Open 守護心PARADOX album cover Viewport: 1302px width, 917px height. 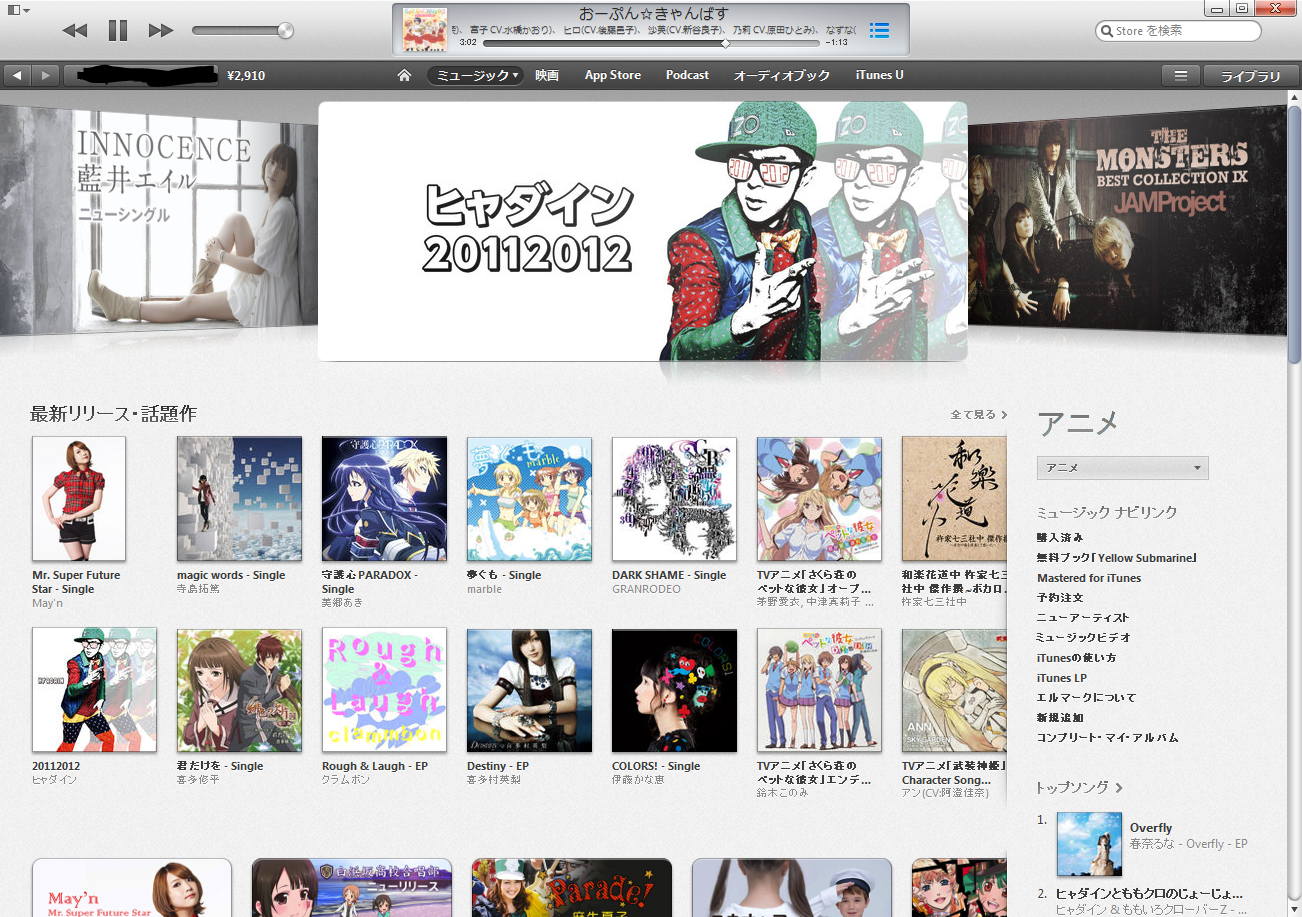click(384, 498)
